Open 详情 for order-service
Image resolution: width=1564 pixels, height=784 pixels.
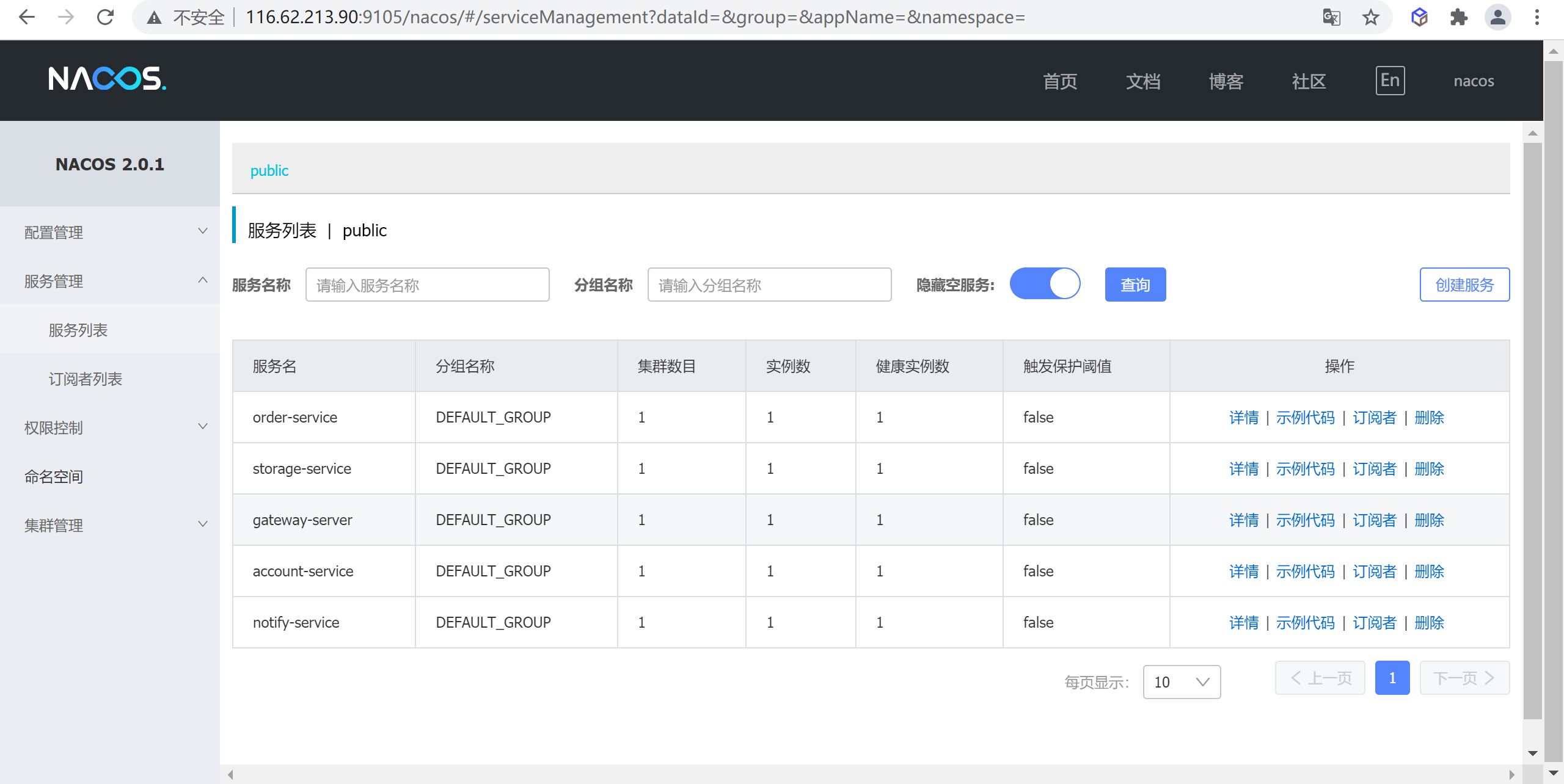[1244, 418]
